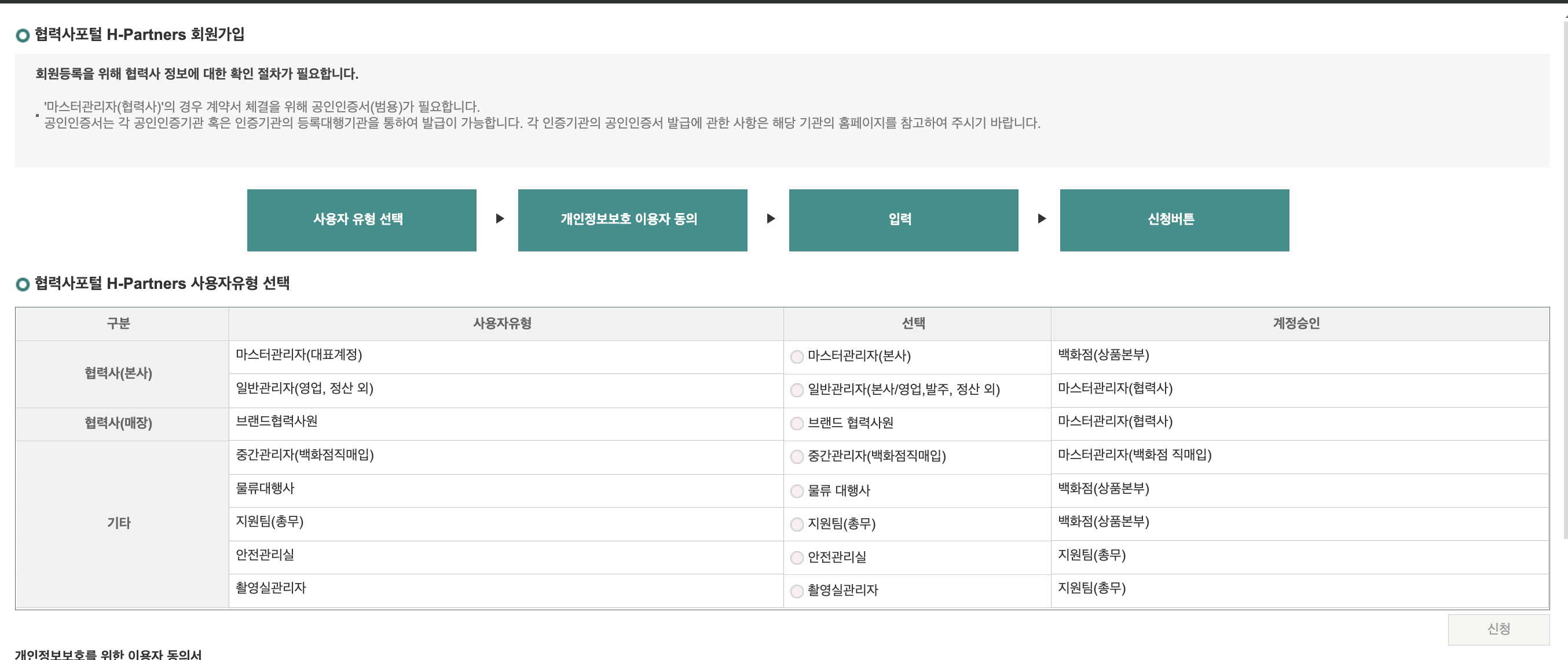The image size is (1568, 660).
Task: Select the 물류 대행사 radio button
Action: (x=796, y=490)
